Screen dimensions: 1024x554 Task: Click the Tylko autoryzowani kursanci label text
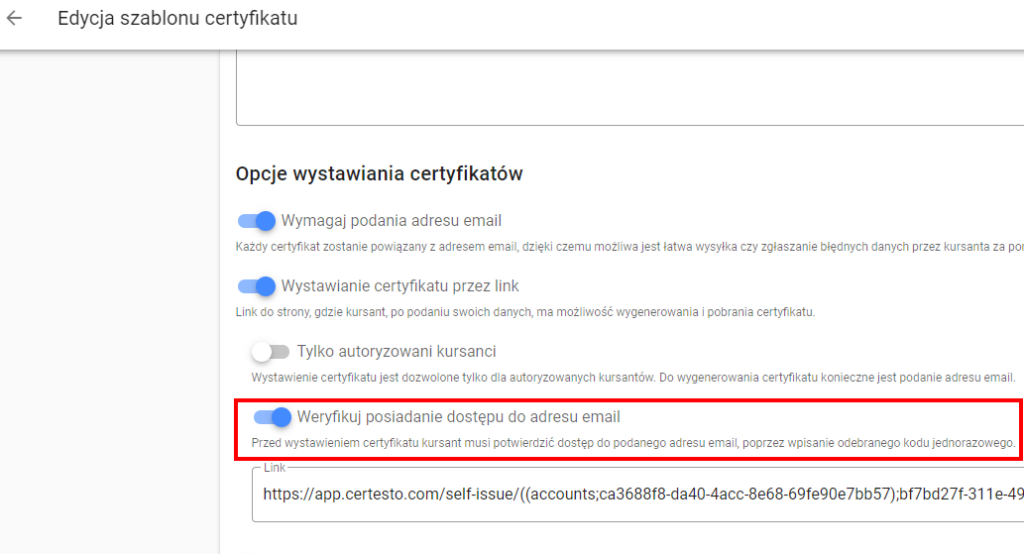tap(396, 351)
